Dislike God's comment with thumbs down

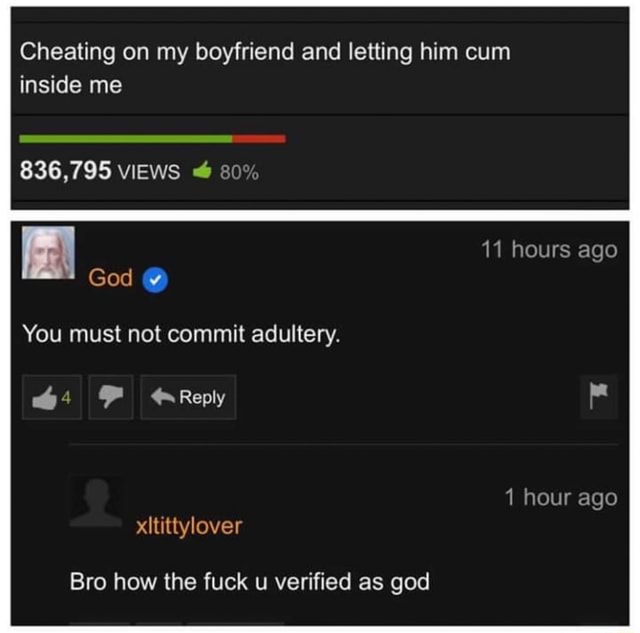[x=111, y=397]
